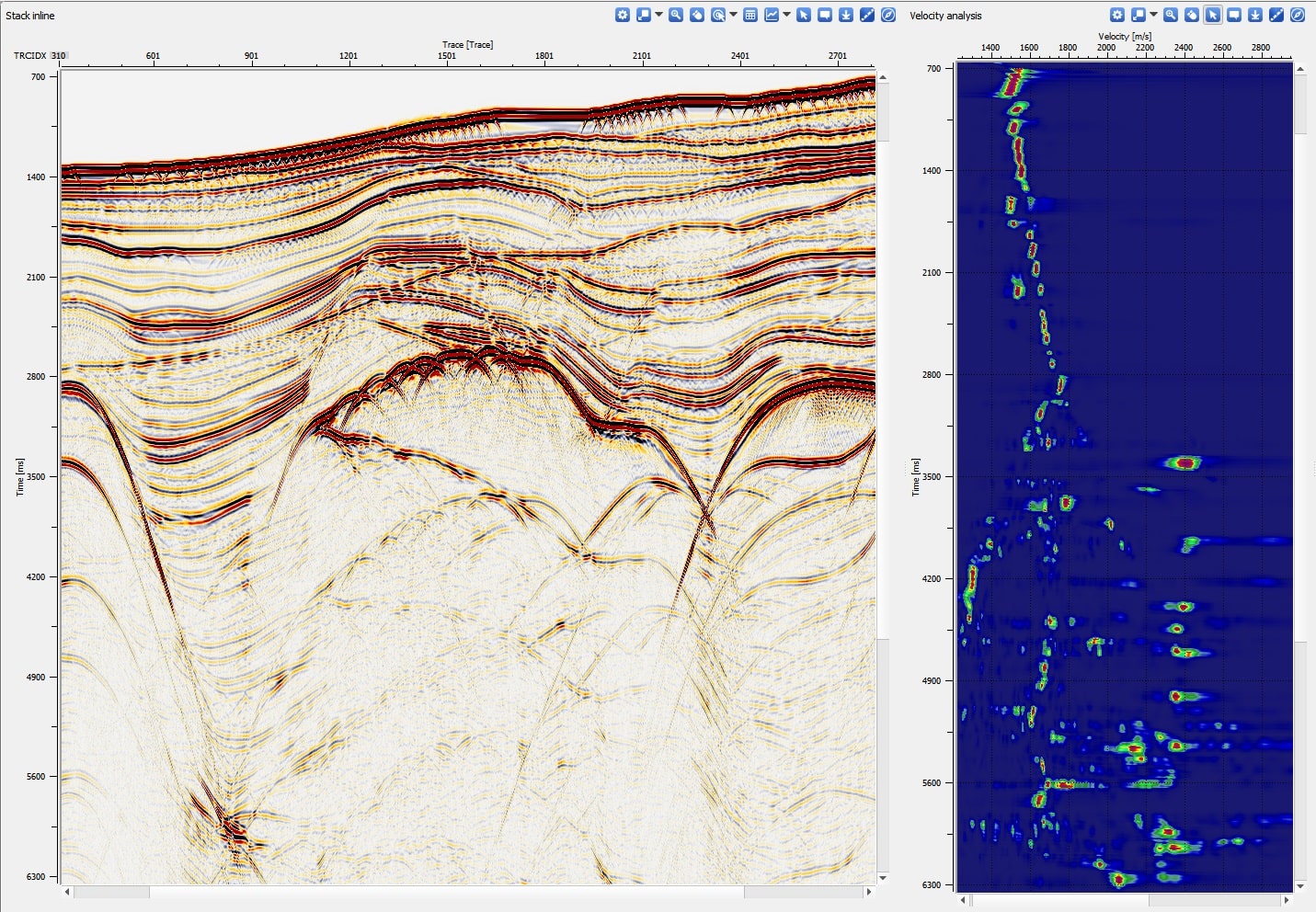Expand resize window dropdown arrow in Stack inline

pos(658,15)
